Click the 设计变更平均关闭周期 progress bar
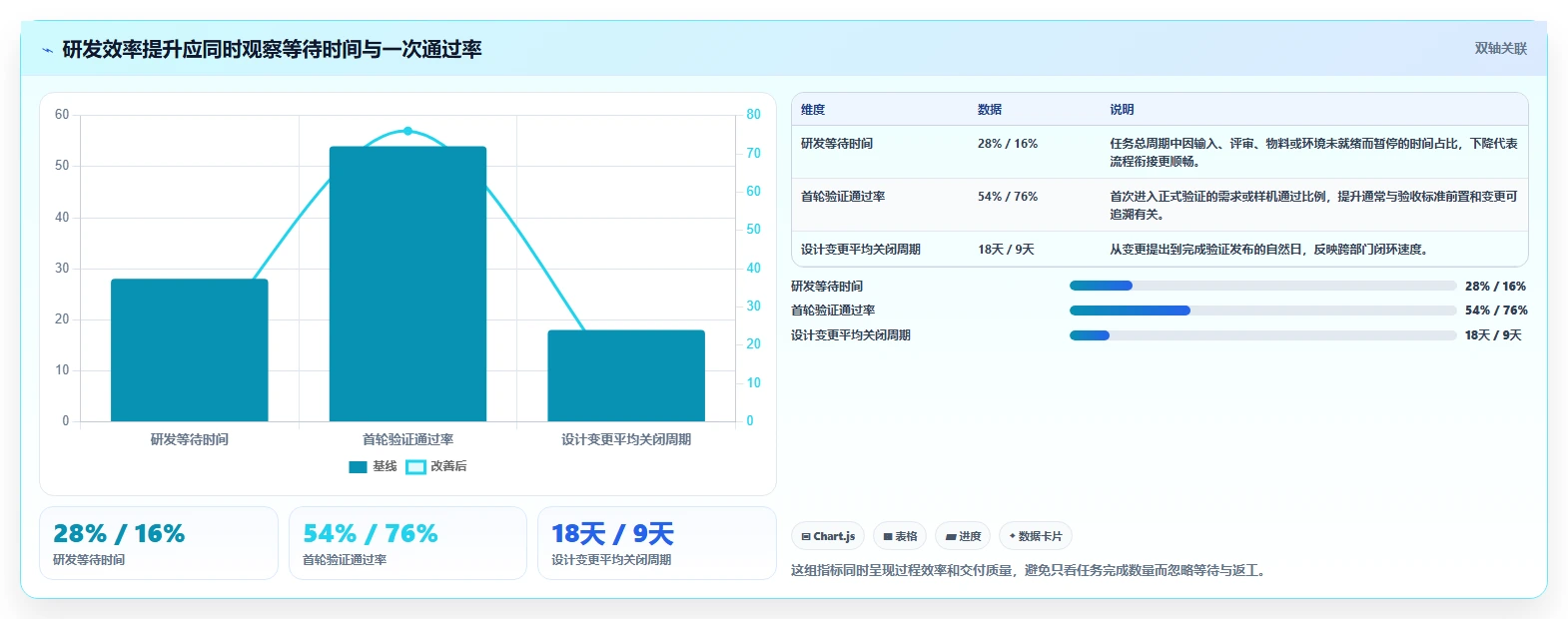 pos(1262,335)
